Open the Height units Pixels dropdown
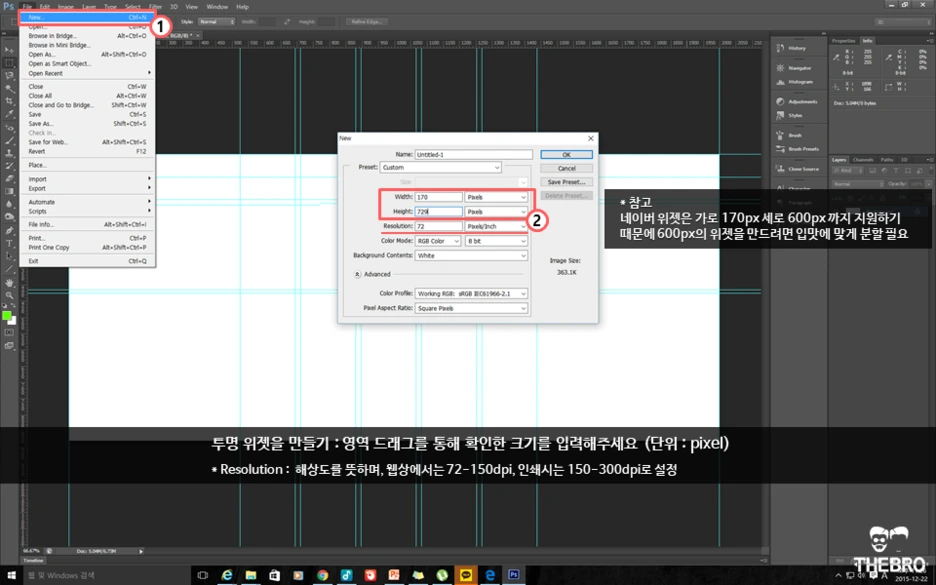The height and width of the screenshot is (585, 936). pos(497,213)
